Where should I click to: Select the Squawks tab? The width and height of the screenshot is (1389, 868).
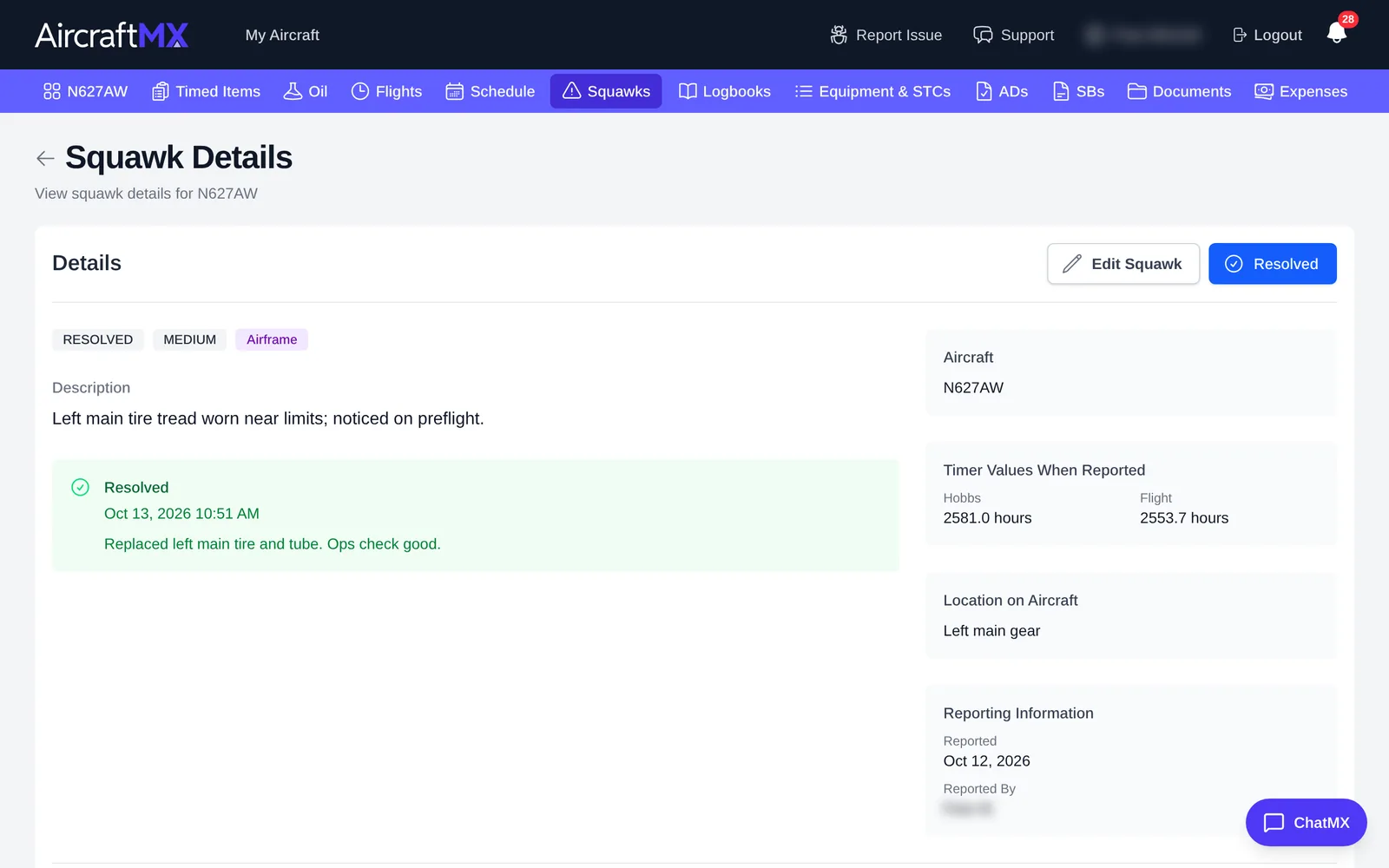(606, 91)
